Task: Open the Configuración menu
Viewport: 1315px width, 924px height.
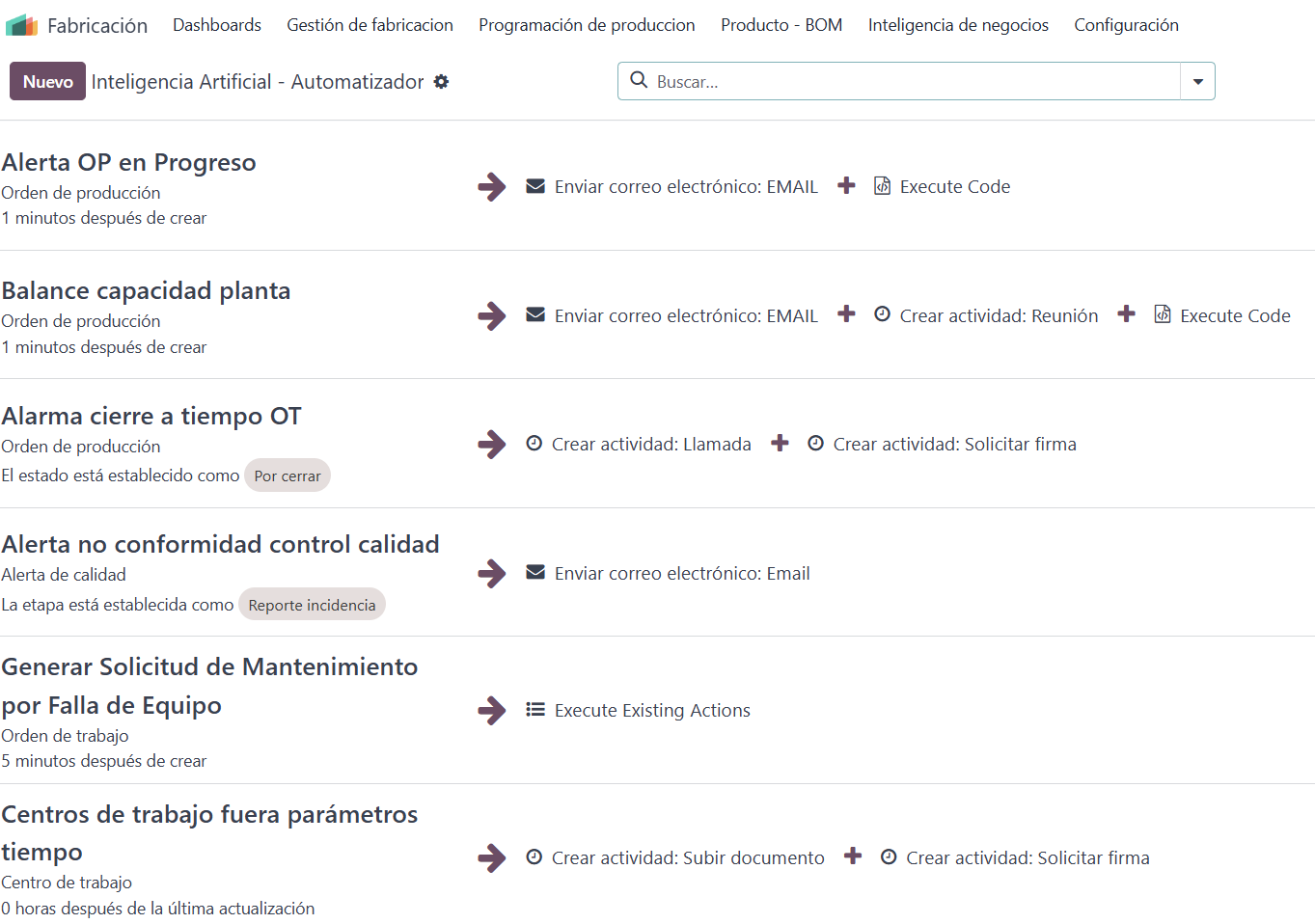Action: 1126,25
